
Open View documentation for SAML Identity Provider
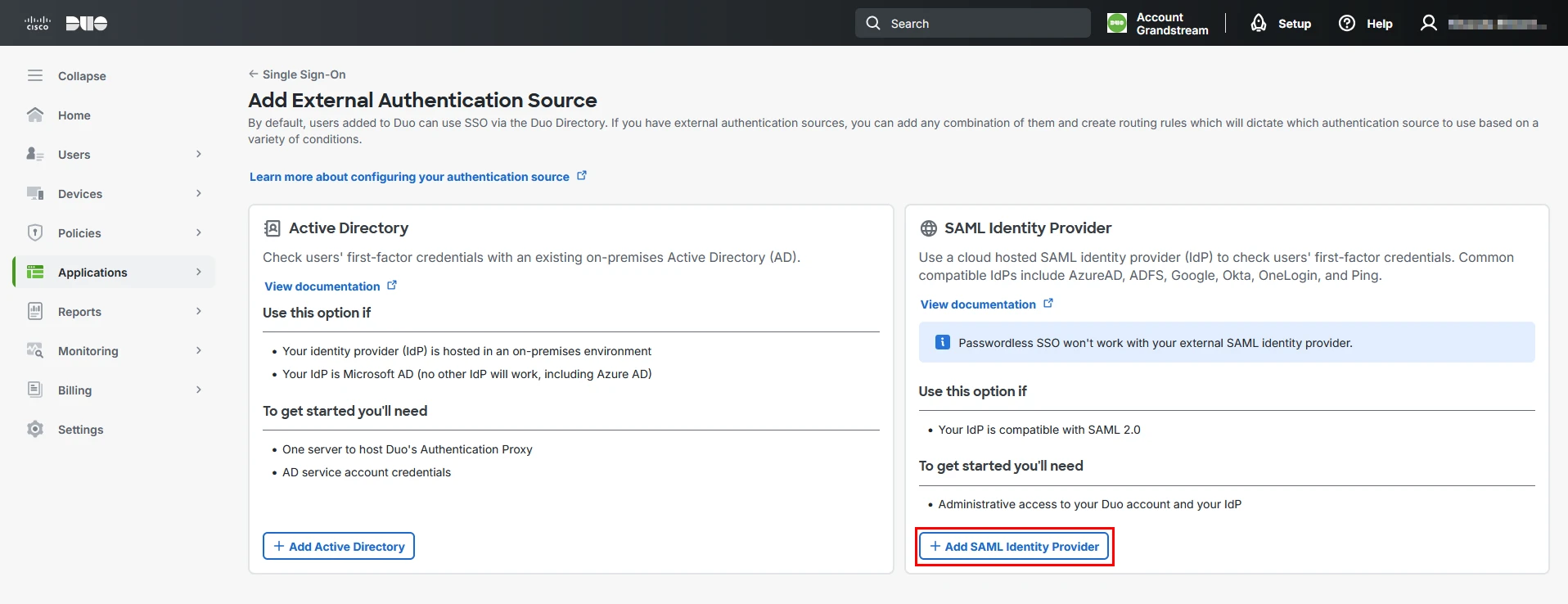(x=978, y=304)
